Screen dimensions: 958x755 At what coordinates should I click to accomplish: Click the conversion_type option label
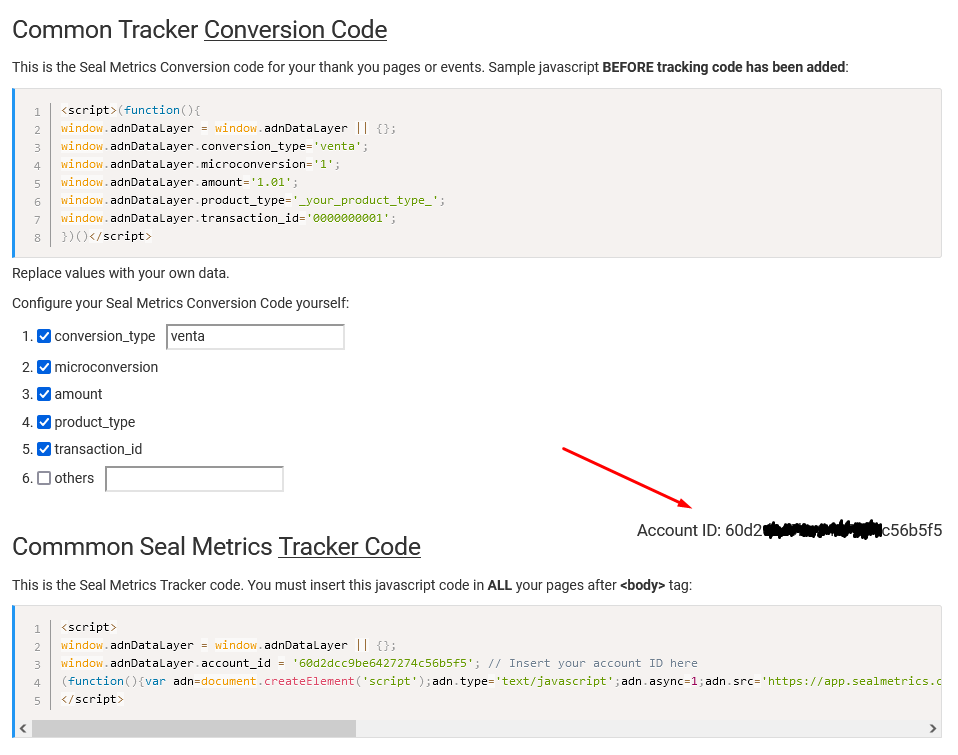[x=105, y=336]
